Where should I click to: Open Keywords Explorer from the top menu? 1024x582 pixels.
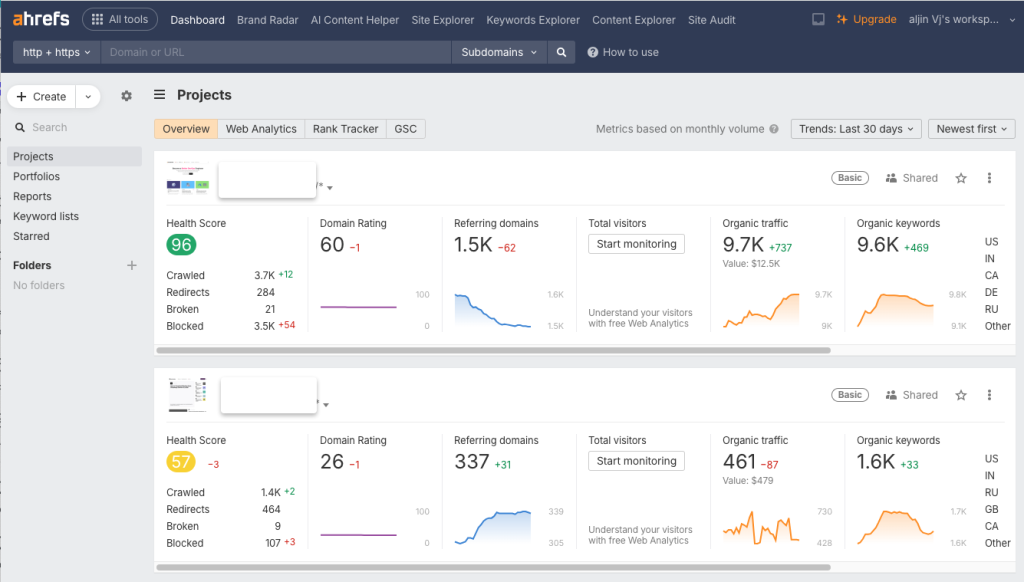click(x=533, y=19)
